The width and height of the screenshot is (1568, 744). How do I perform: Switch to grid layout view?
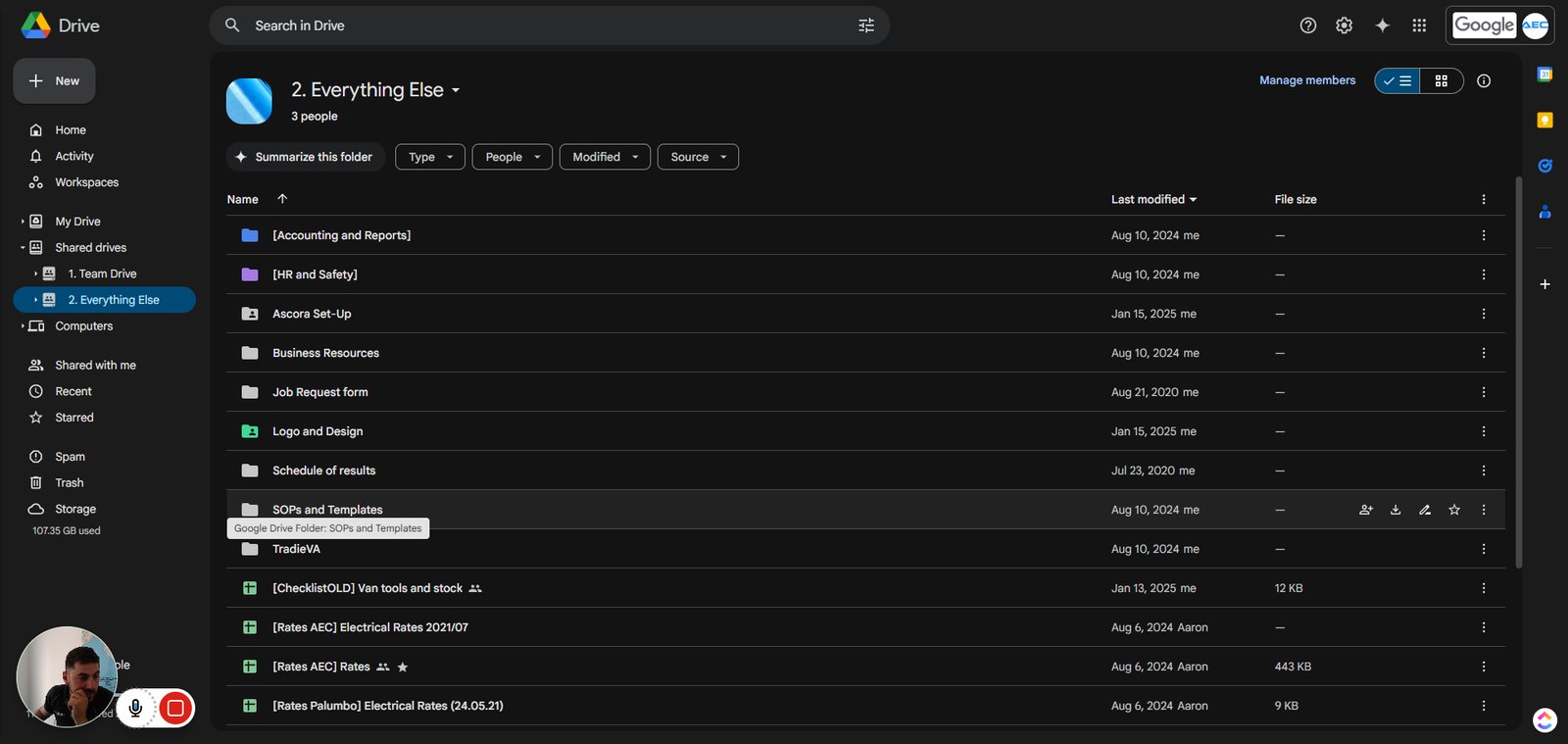1442,80
